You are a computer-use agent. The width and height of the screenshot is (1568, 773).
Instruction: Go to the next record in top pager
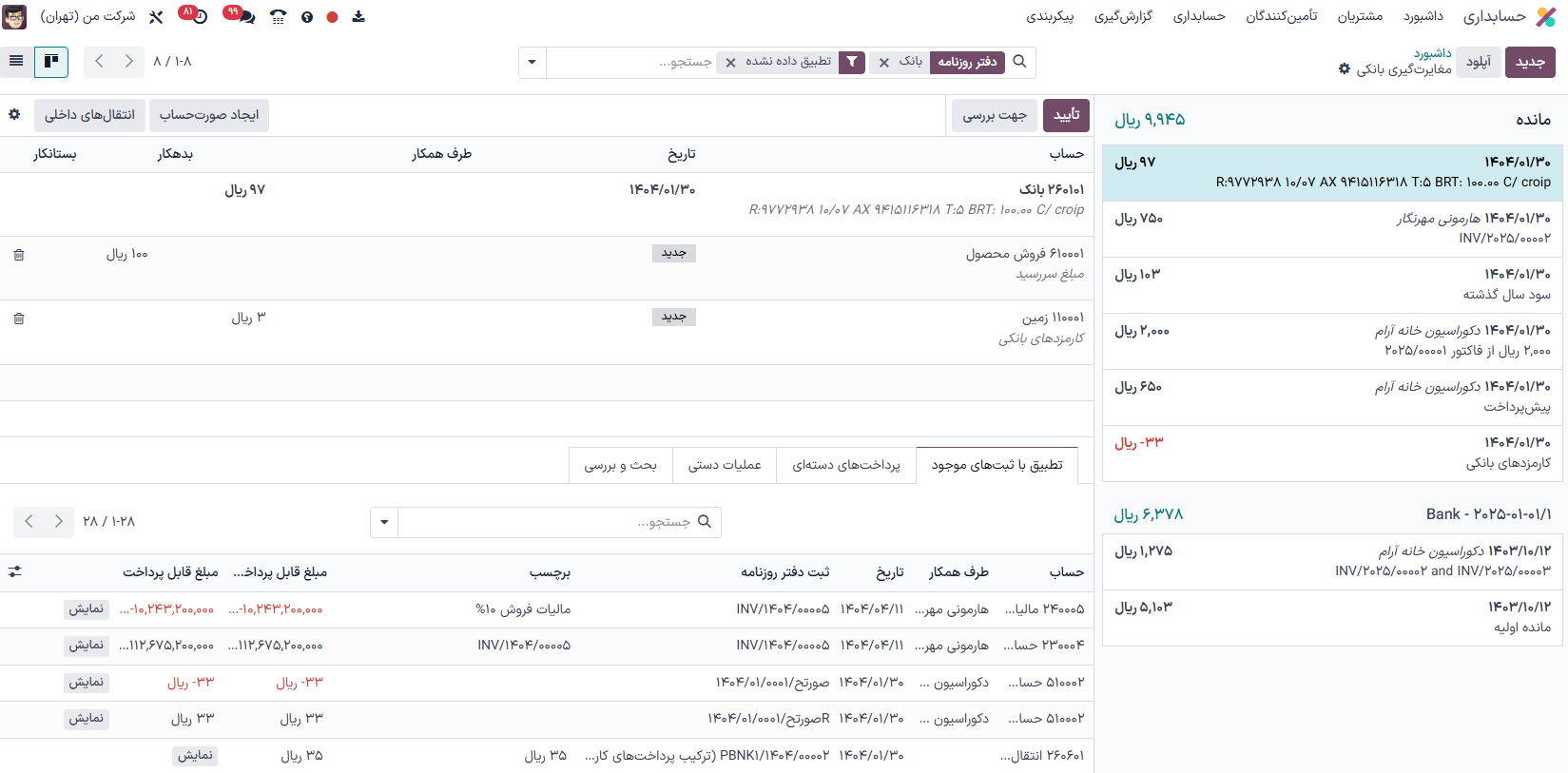point(128,62)
